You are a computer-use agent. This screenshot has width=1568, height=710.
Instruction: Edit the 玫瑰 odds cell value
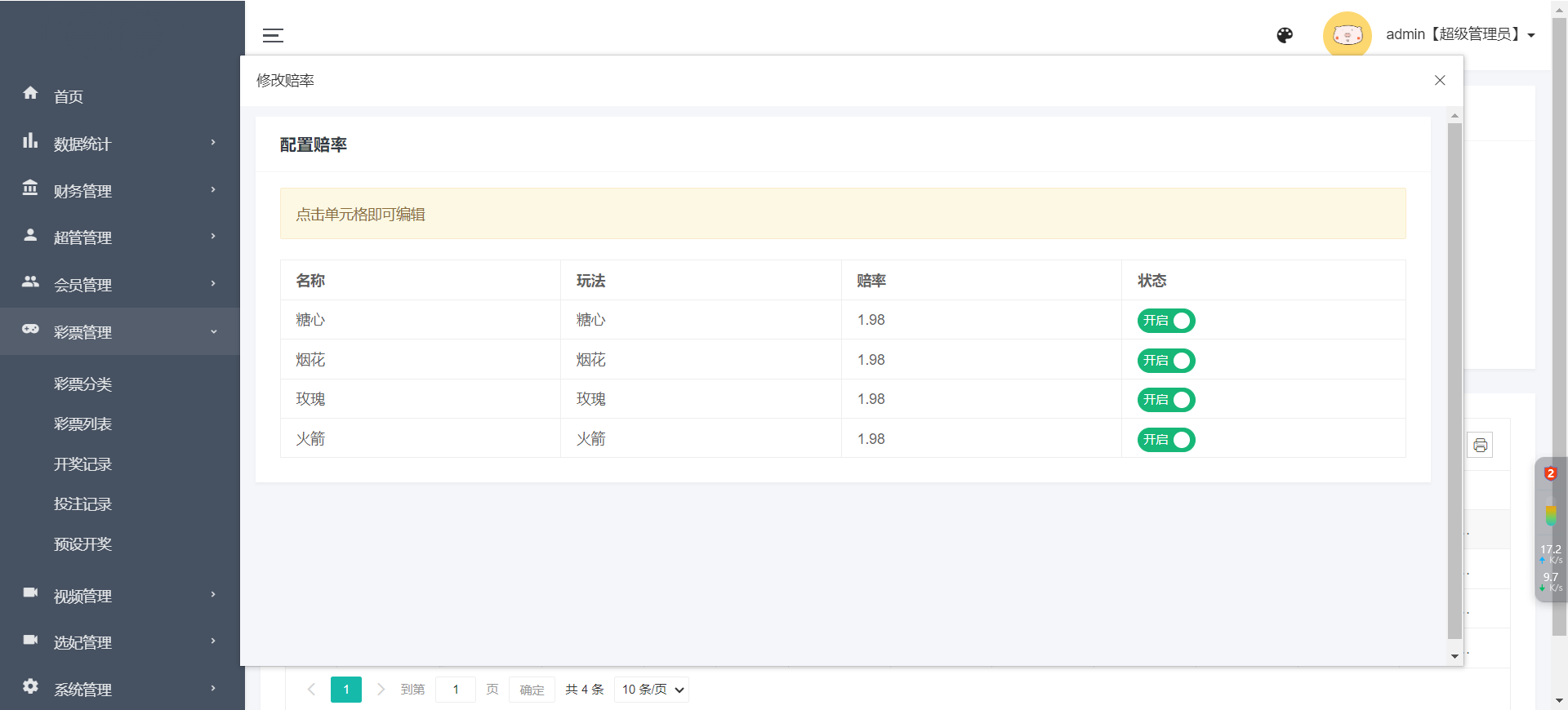(x=871, y=399)
